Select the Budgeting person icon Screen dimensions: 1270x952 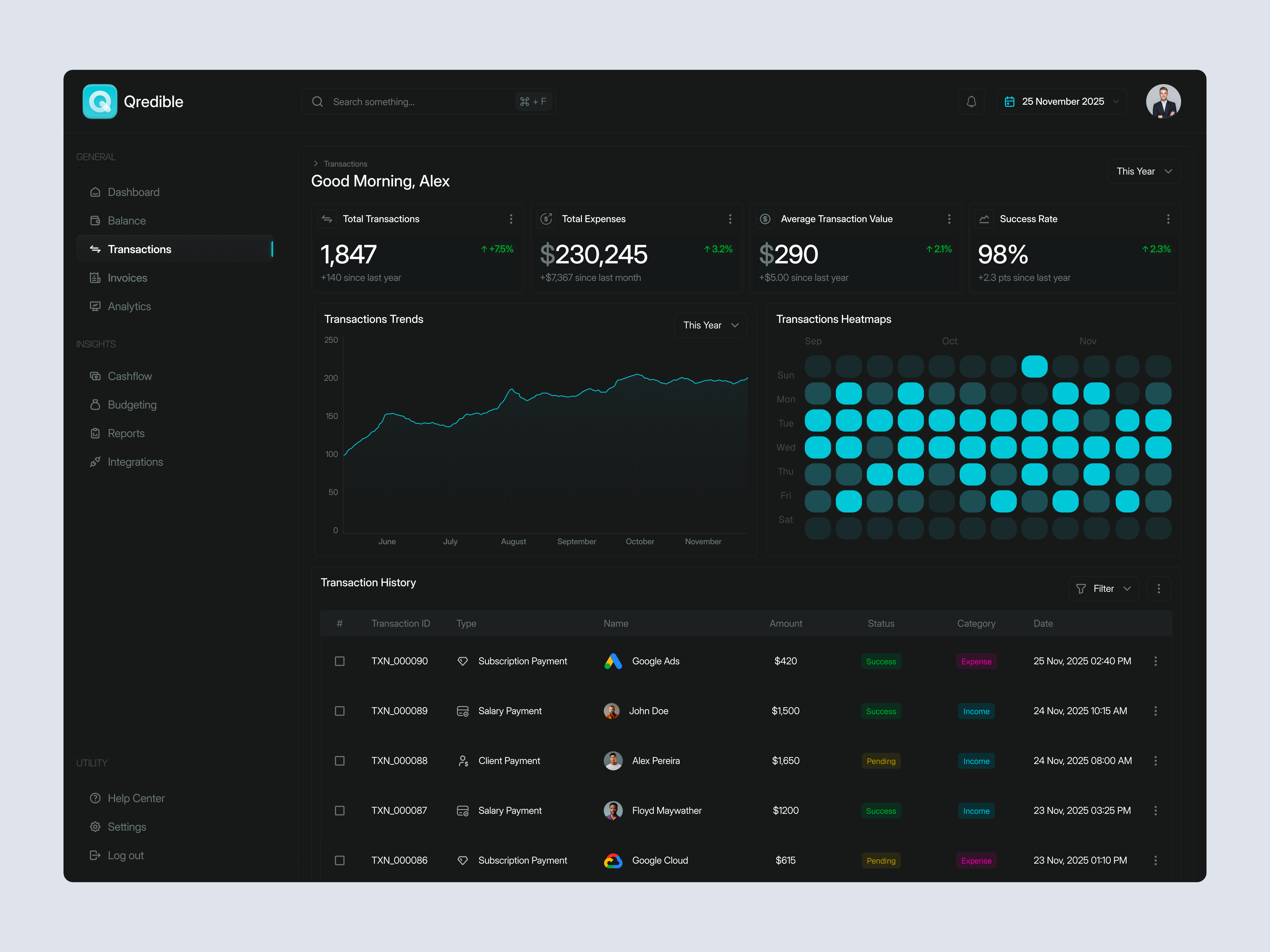(95, 405)
